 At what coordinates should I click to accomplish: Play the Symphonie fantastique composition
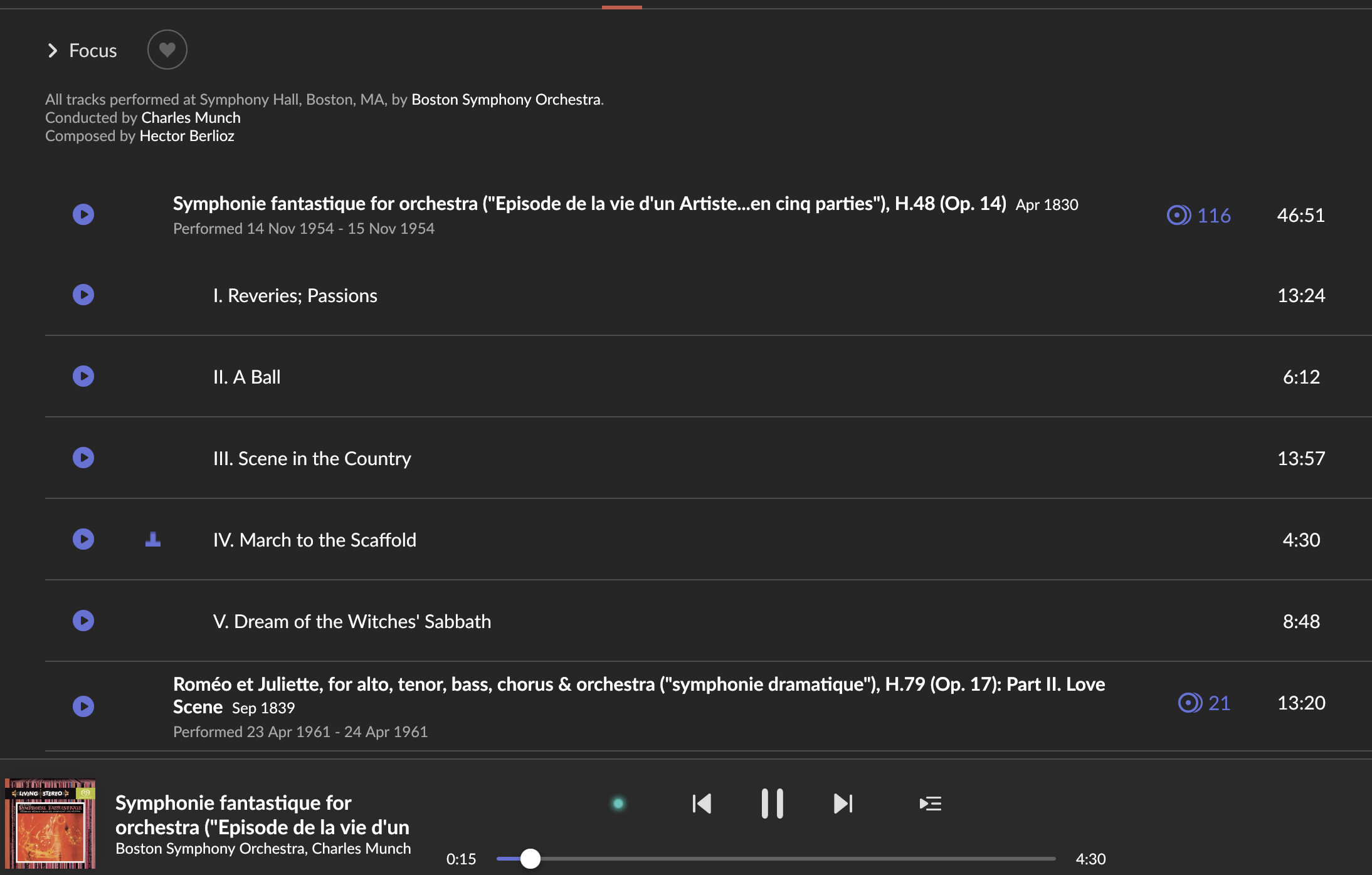click(83, 214)
